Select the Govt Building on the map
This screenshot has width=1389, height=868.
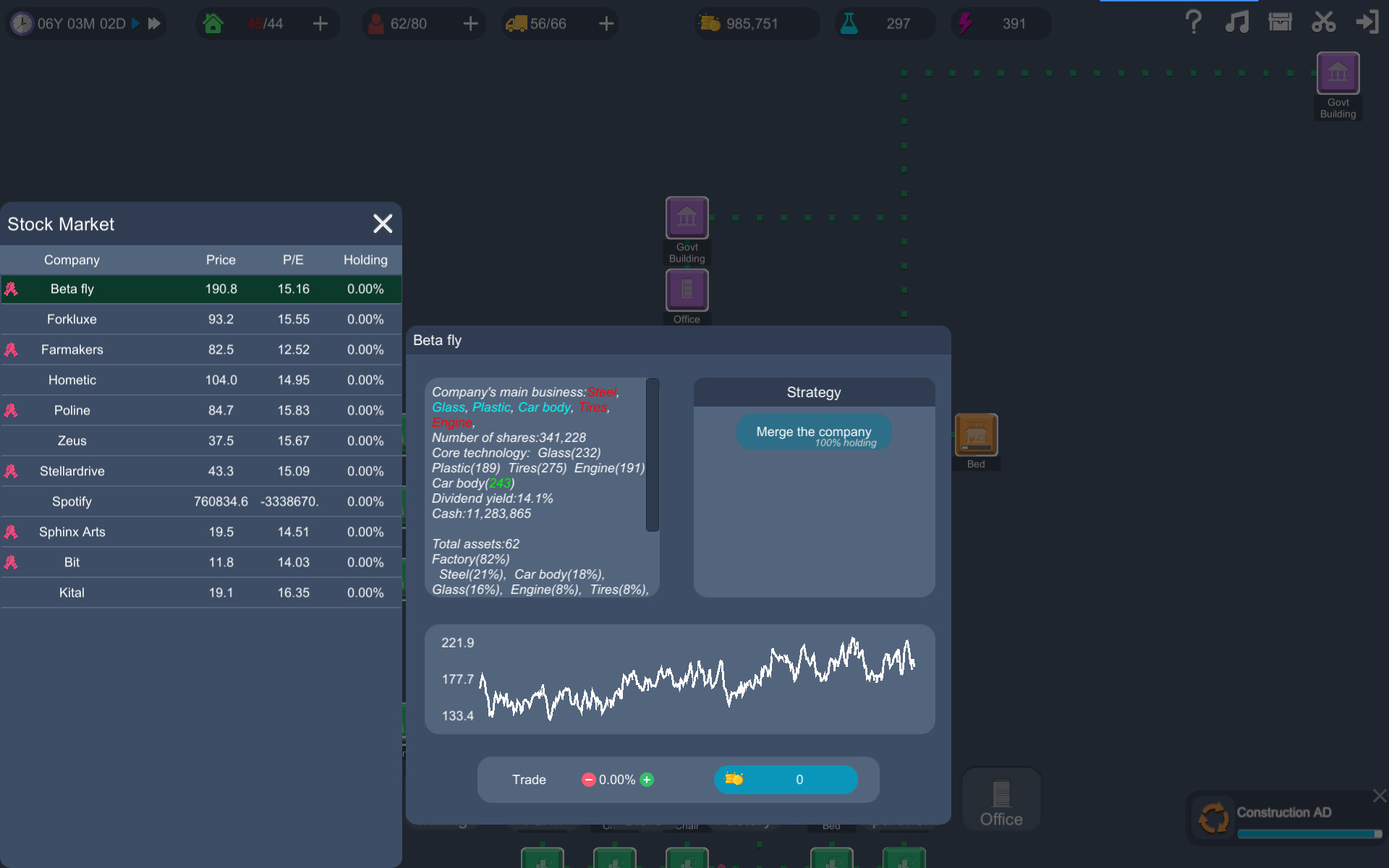click(687, 217)
